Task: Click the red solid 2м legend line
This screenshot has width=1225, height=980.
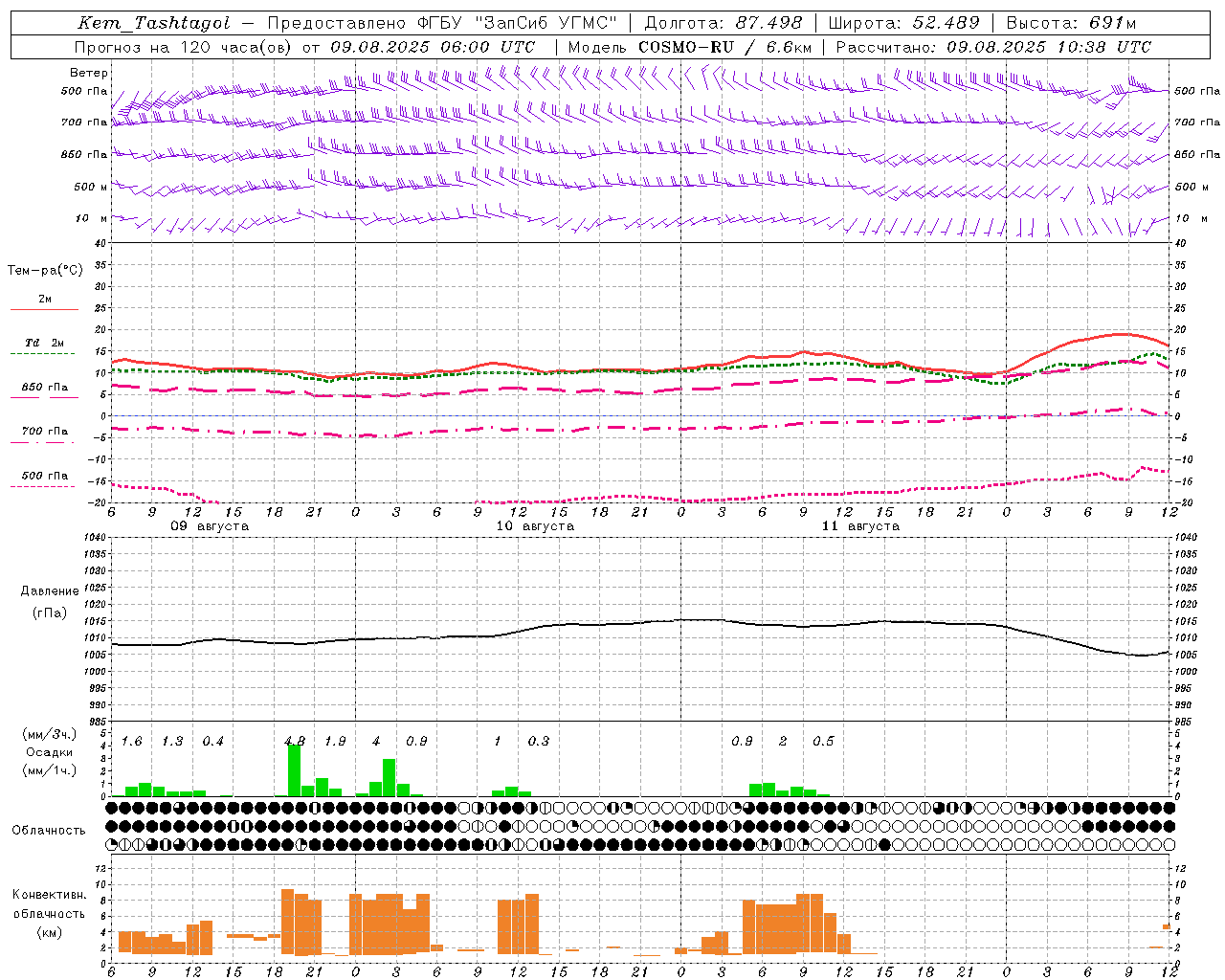Action: (x=44, y=309)
